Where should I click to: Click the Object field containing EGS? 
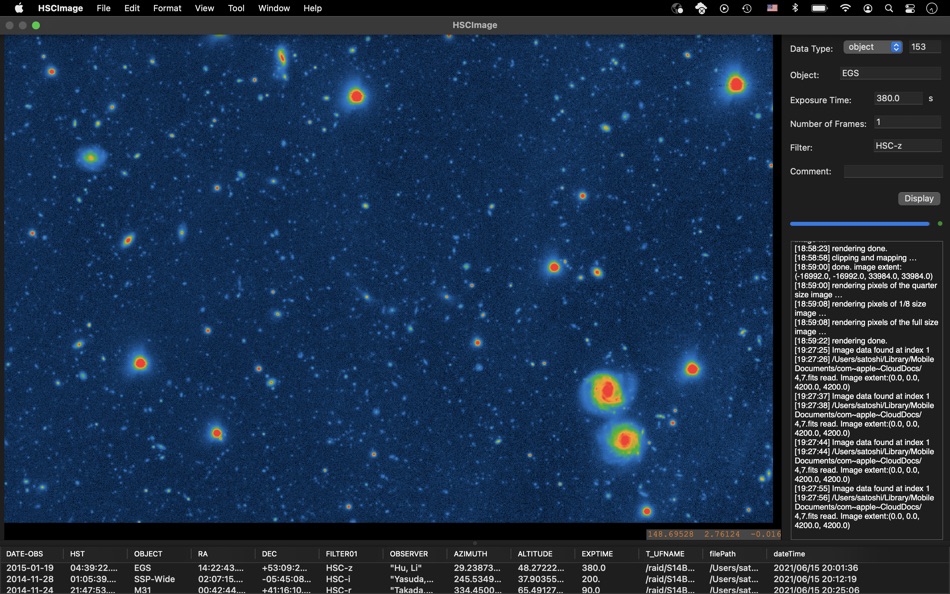pos(890,73)
